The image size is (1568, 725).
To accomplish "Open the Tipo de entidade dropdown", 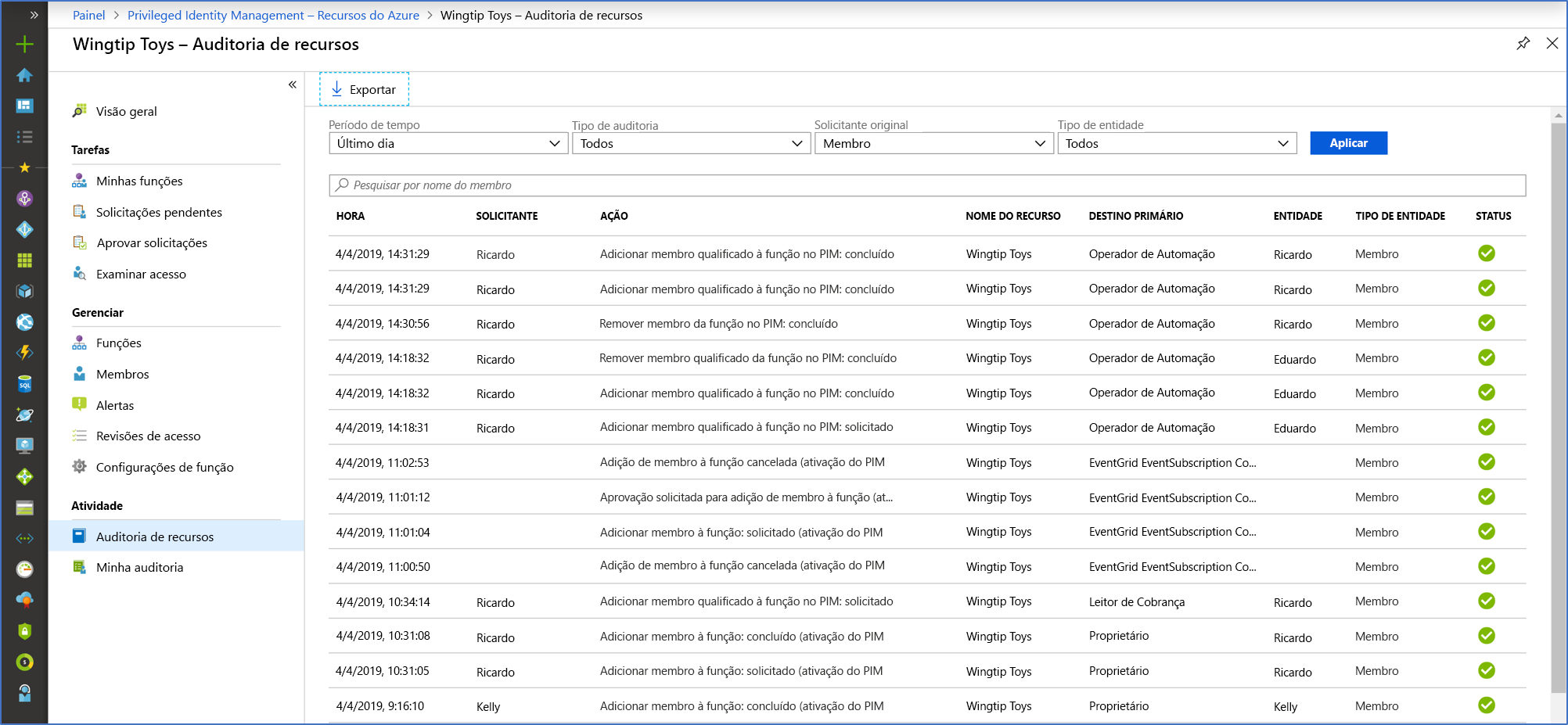I will click(1177, 143).
